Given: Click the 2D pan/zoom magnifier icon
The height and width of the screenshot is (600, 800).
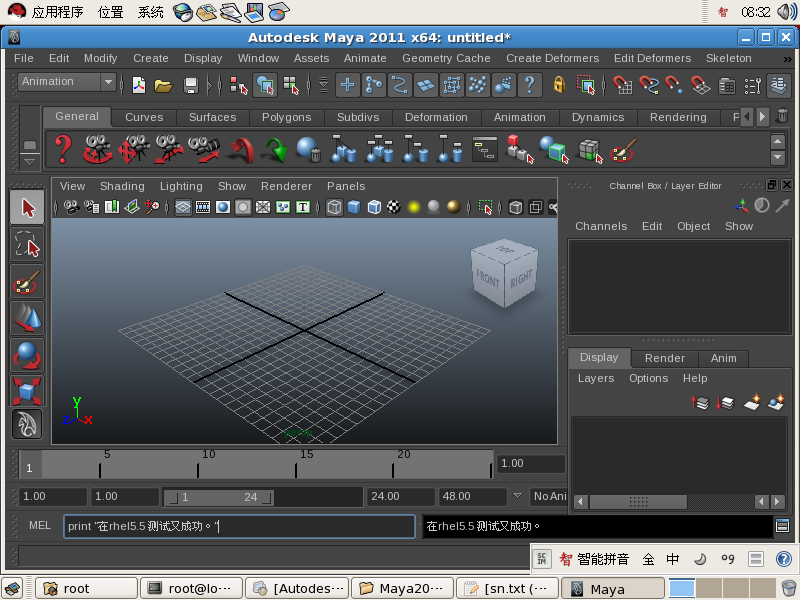Looking at the screenshot, I should pos(152,207).
